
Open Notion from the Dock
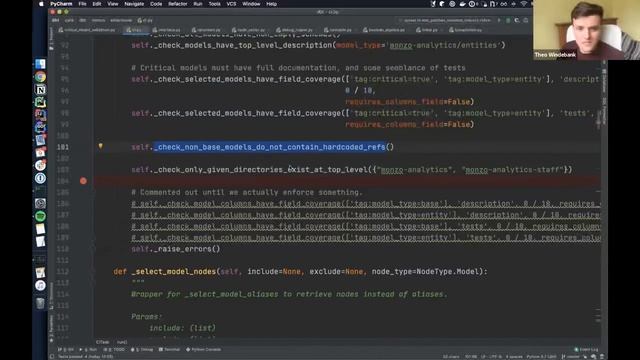point(40,89)
